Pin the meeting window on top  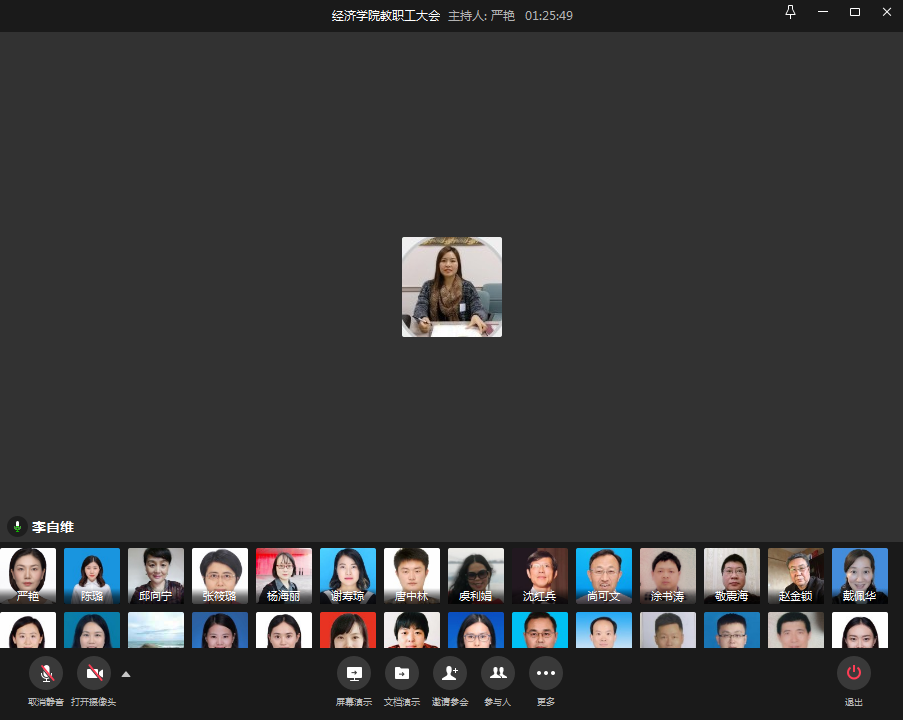[x=791, y=12]
